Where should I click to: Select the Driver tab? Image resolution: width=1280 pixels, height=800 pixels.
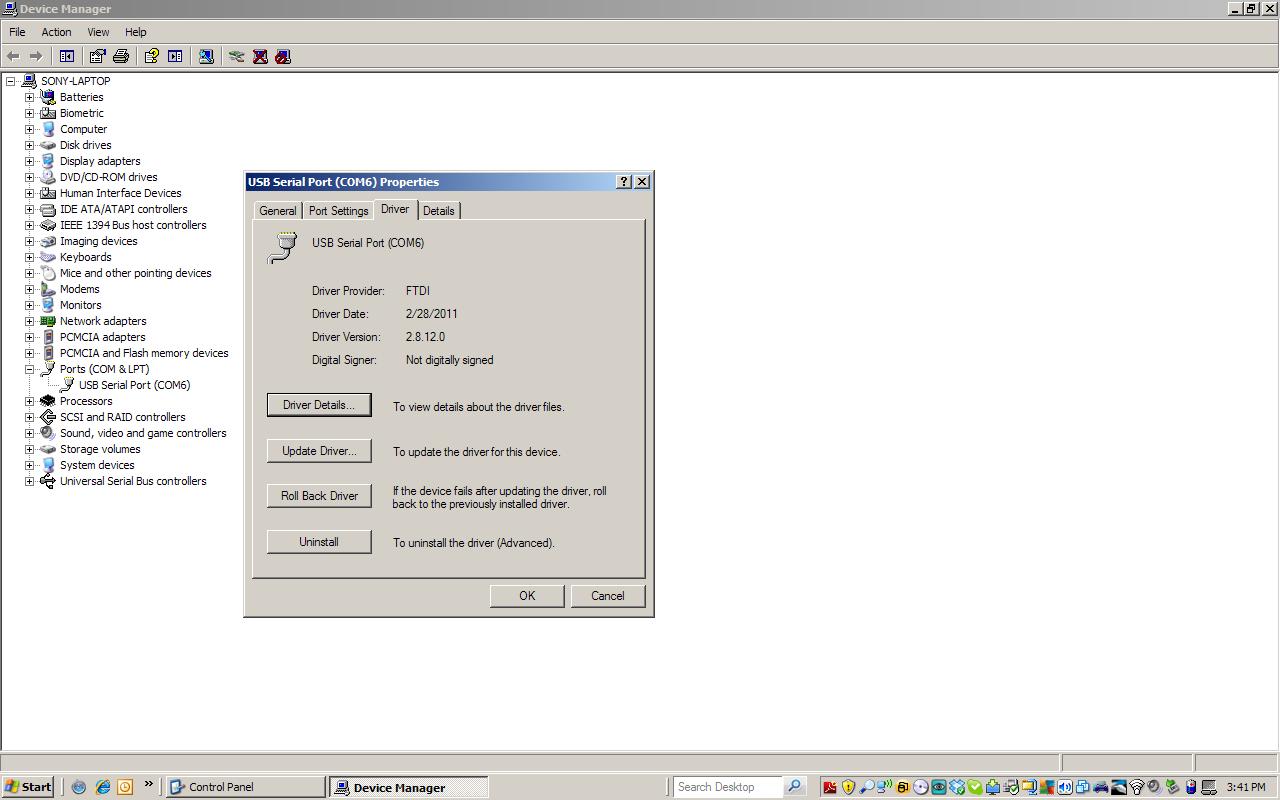tap(395, 209)
